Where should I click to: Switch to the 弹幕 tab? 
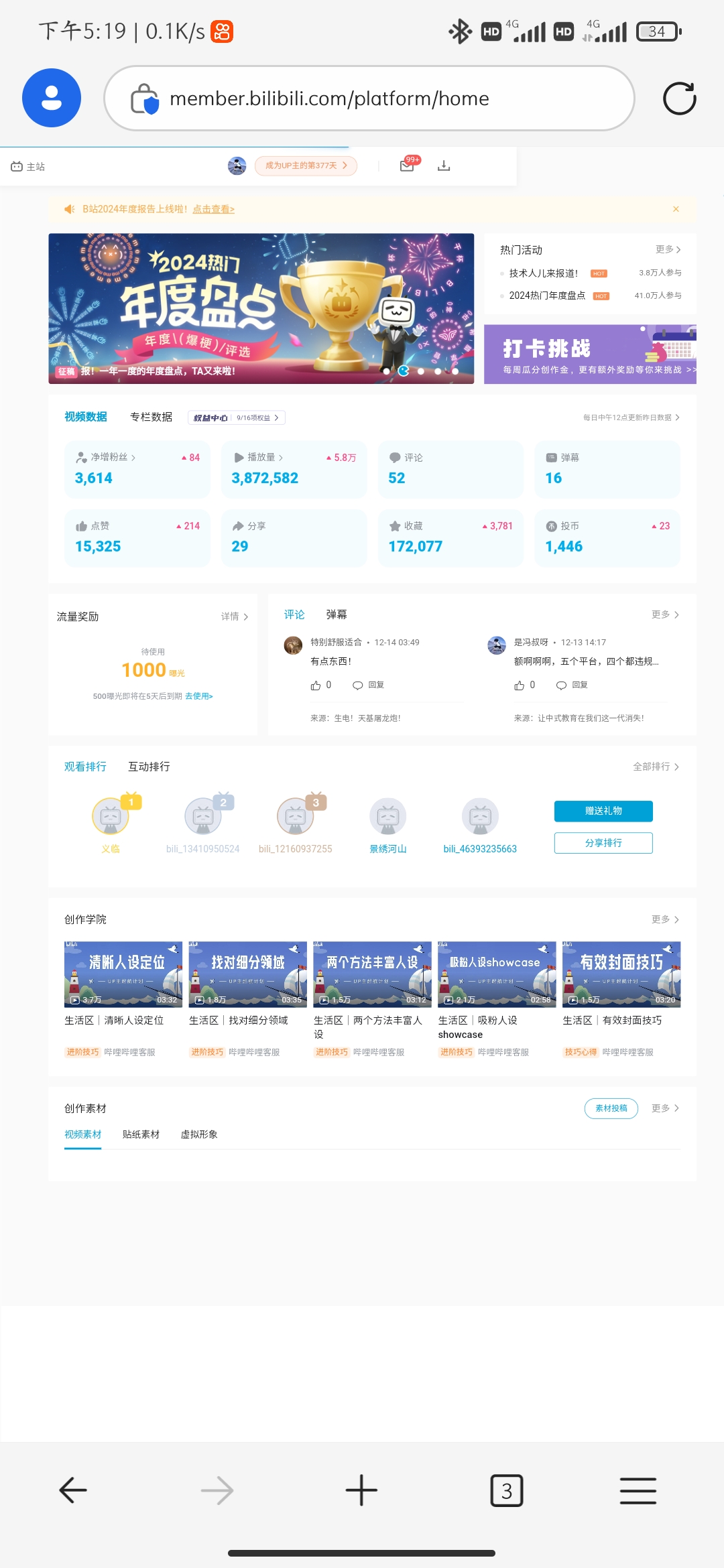(337, 614)
